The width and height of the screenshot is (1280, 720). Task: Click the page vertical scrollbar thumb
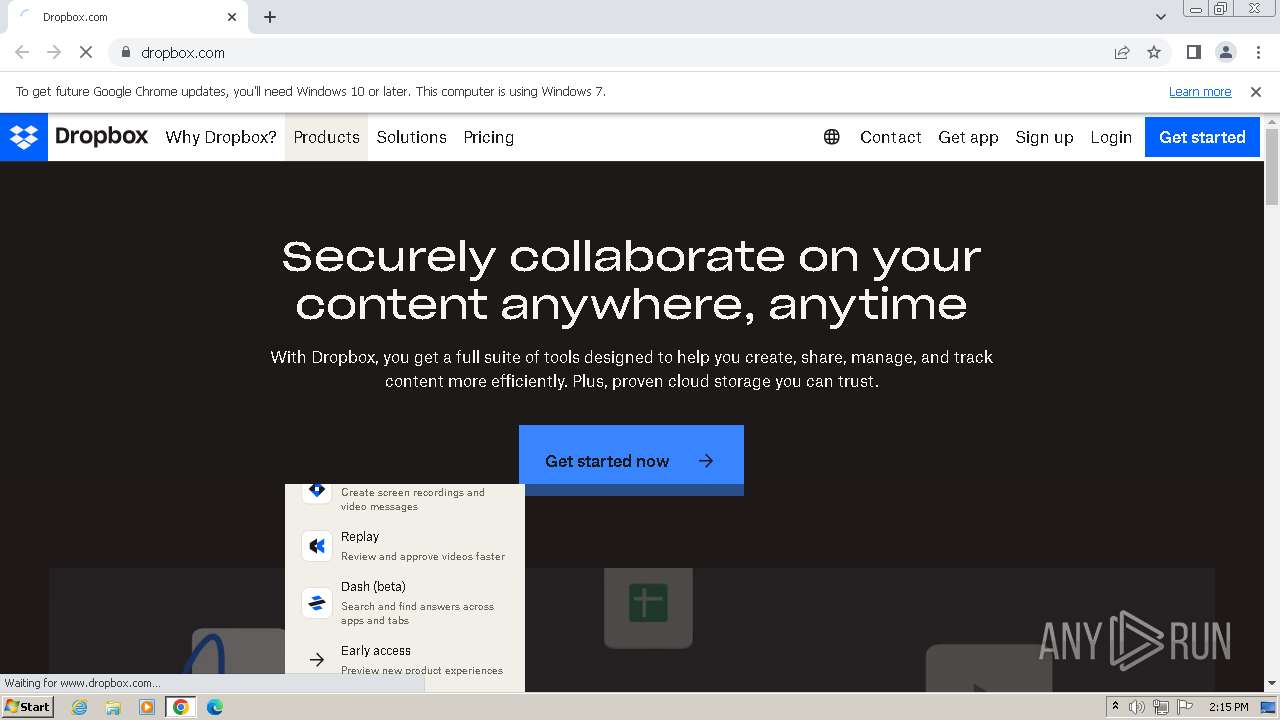(1272, 166)
